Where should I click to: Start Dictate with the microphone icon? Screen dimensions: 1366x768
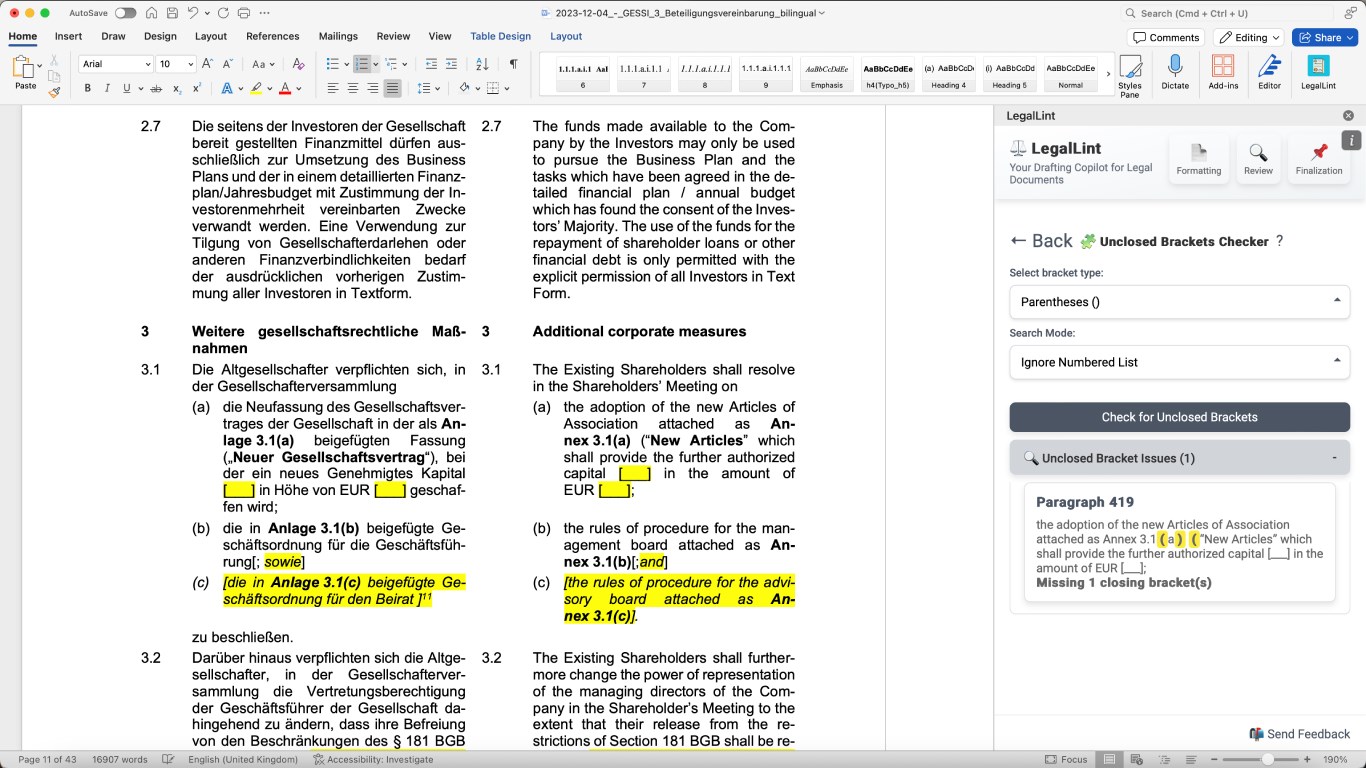(1175, 73)
